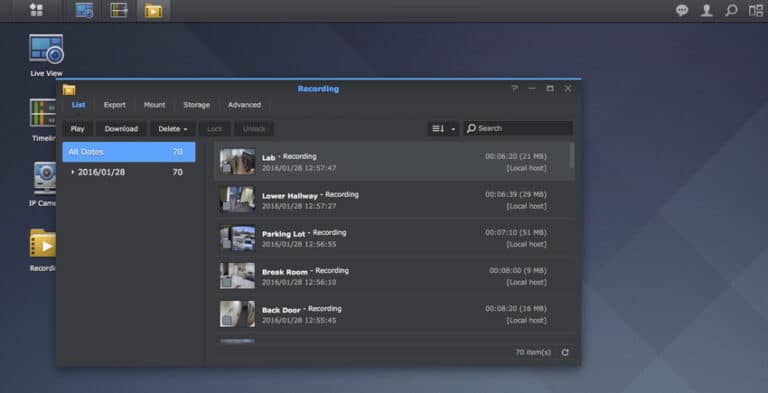Open Live View desktop icon
Viewport: 768px width, 393px height.
pos(47,55)
